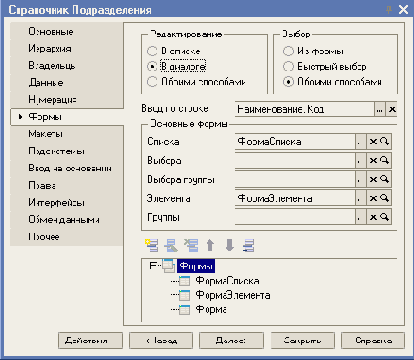Collapse the Формы tree node

153,266
